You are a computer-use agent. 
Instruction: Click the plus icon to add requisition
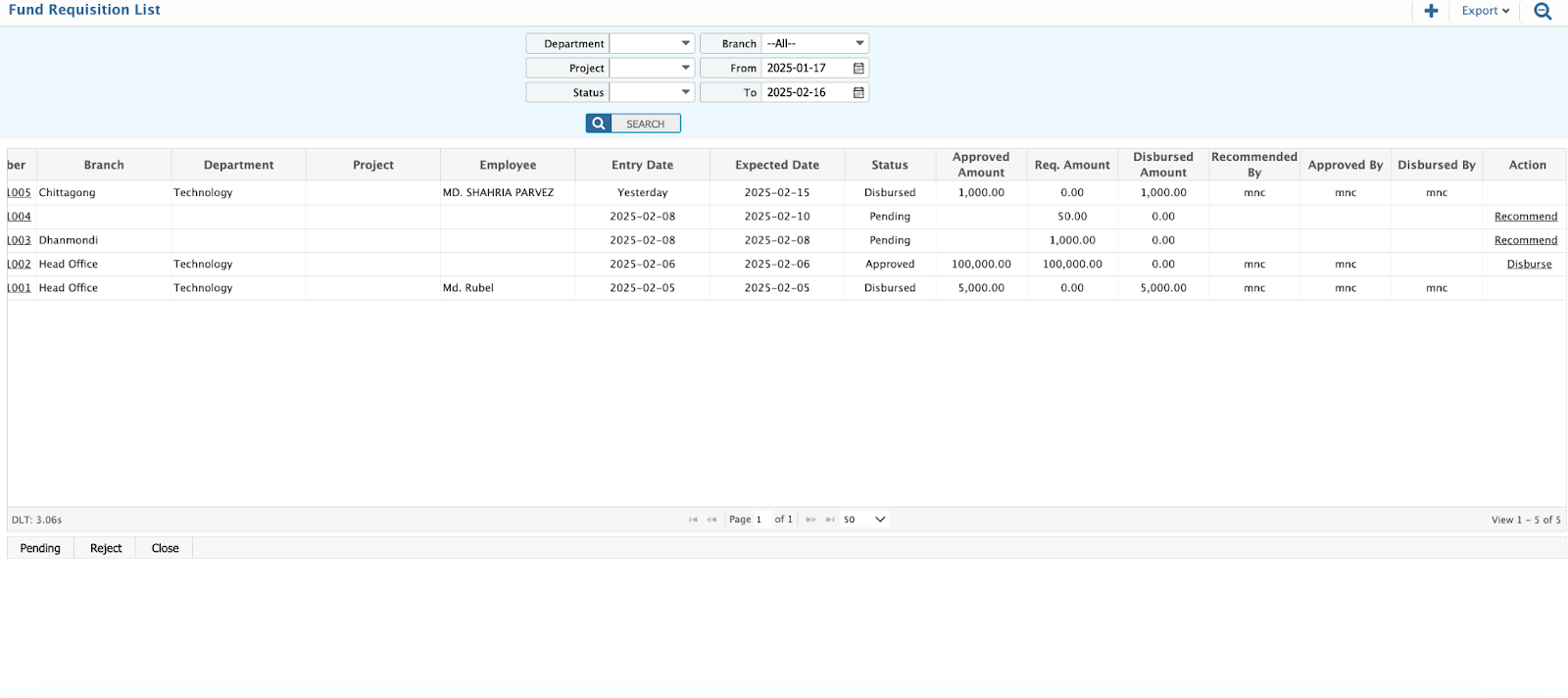[1431, 11]
